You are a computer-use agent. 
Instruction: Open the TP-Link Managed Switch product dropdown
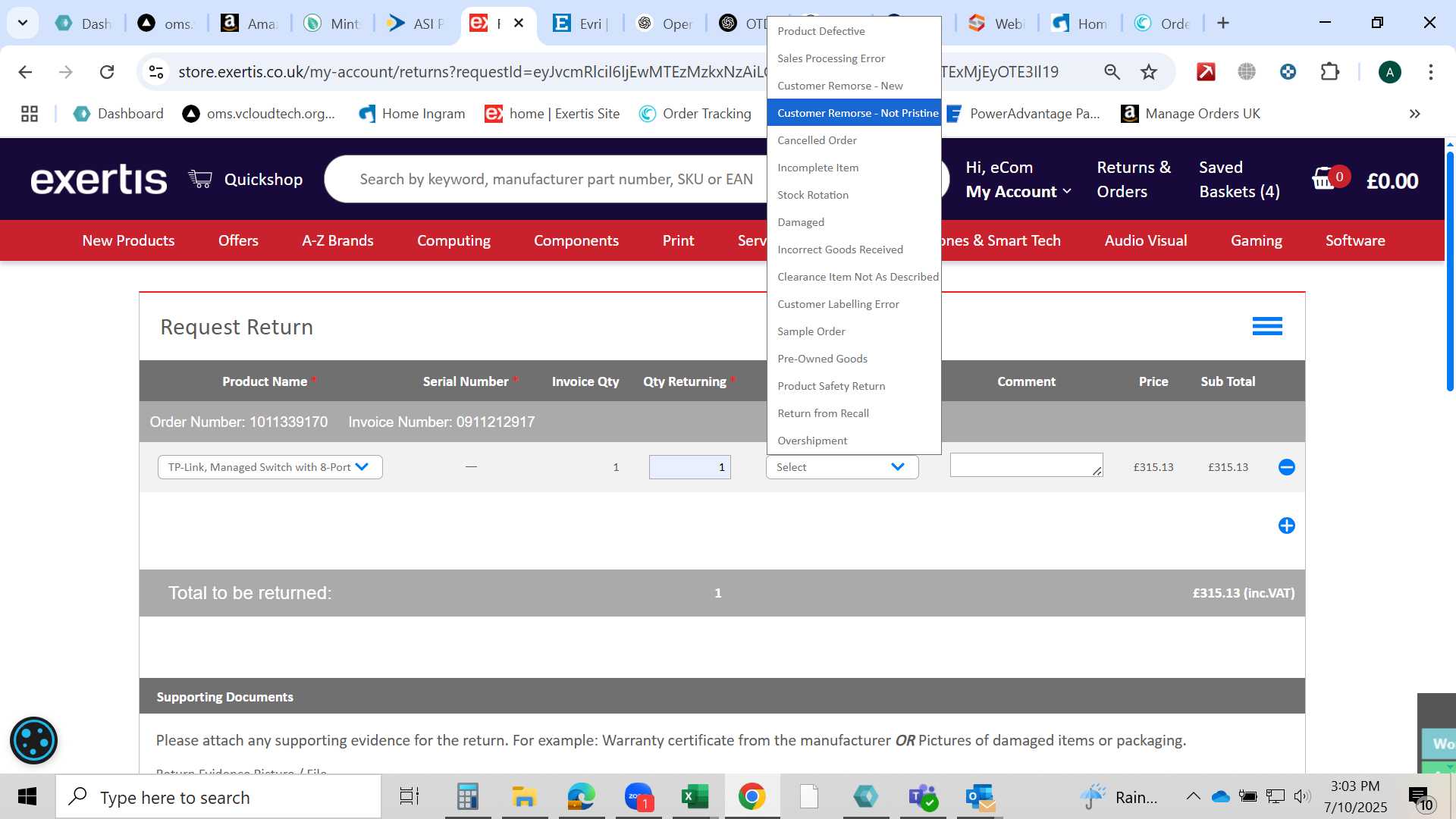(x=270, y=467)
